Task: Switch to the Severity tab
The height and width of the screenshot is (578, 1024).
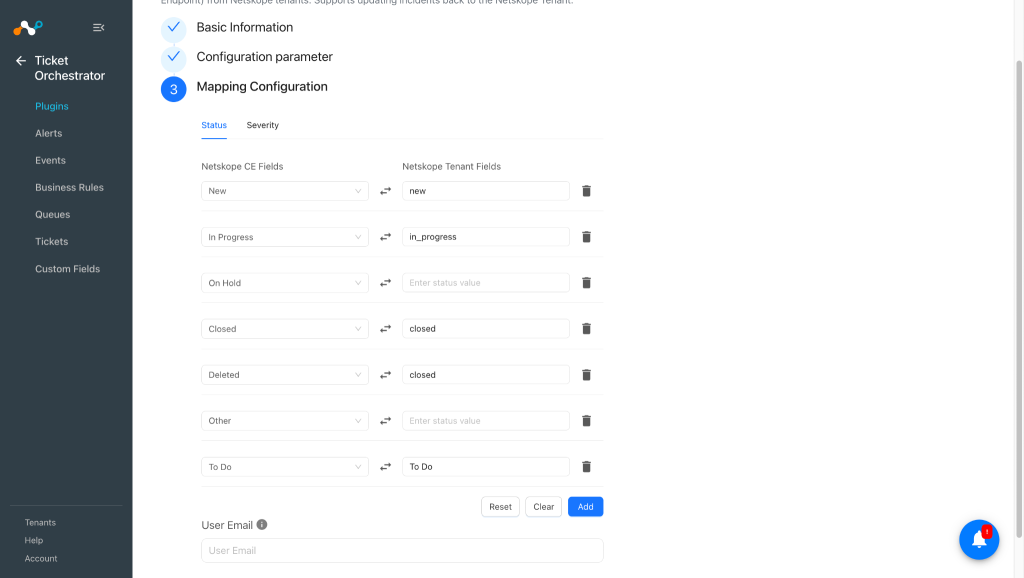Action: (263, 125)
